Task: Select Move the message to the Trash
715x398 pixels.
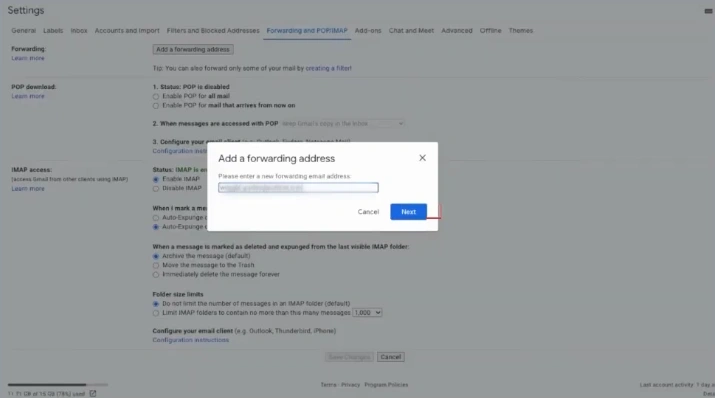Action: point(156,265)
